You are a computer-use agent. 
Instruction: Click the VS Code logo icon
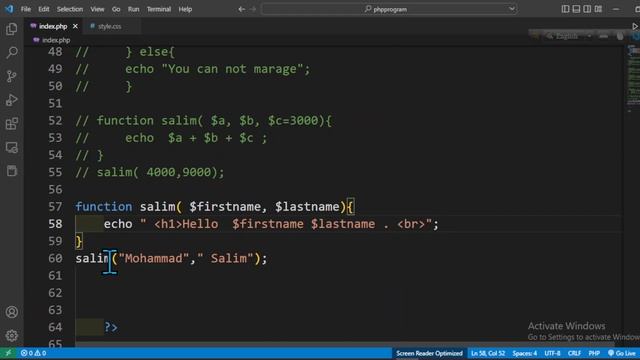pyautogui.click(x=9, y=9)
